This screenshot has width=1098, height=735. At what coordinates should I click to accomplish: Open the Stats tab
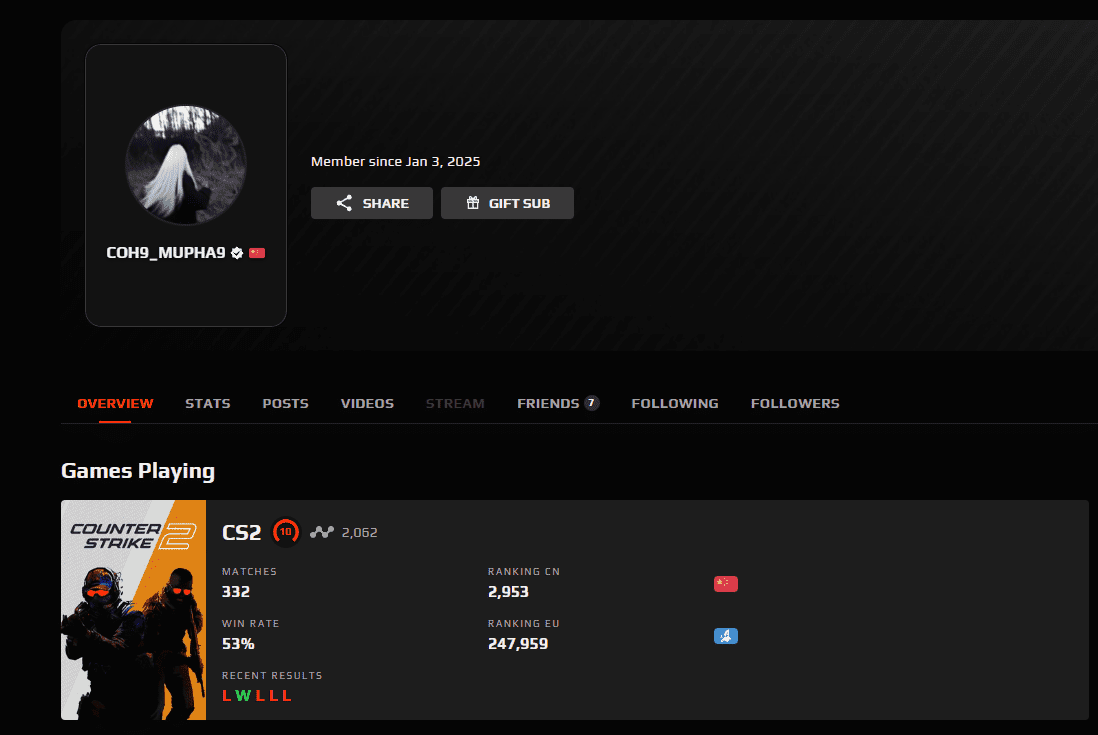(208, 404)
